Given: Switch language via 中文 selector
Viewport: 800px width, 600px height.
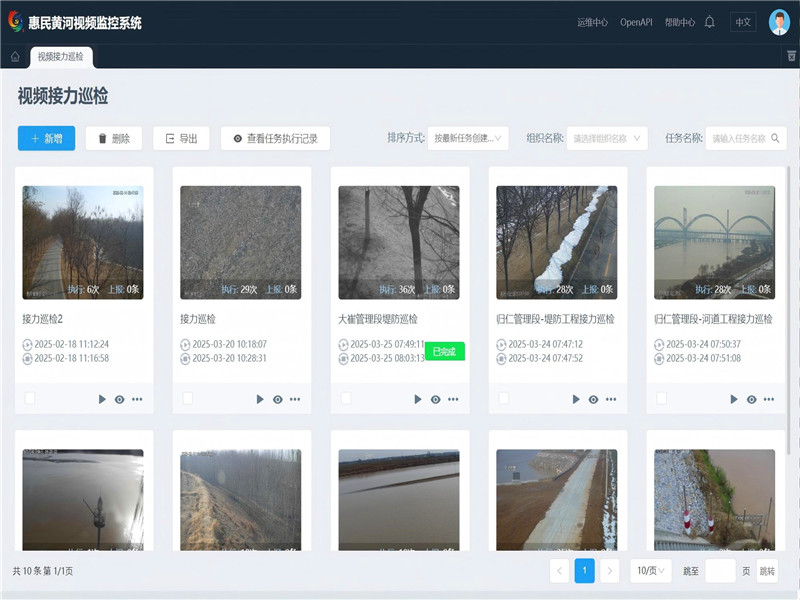Looking at the screenshot, I should click(743, 22).
